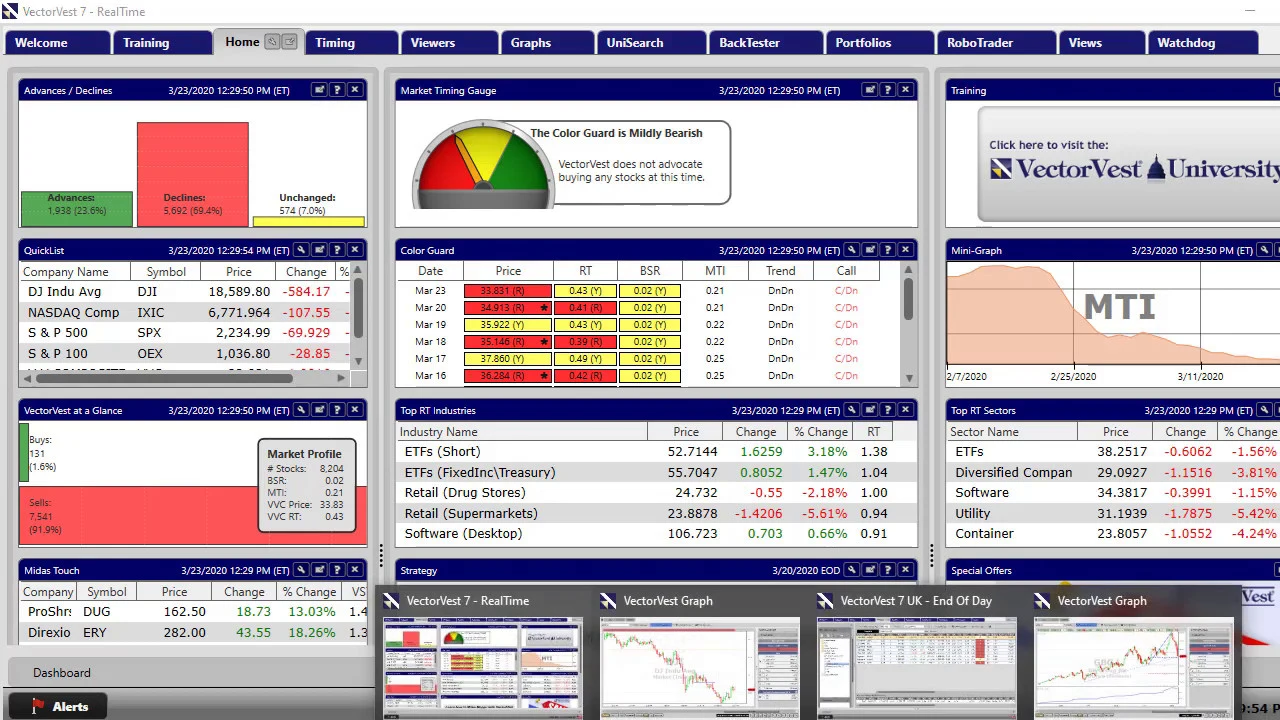Pop out the Color Guard panel

click(x=869, y=250)
